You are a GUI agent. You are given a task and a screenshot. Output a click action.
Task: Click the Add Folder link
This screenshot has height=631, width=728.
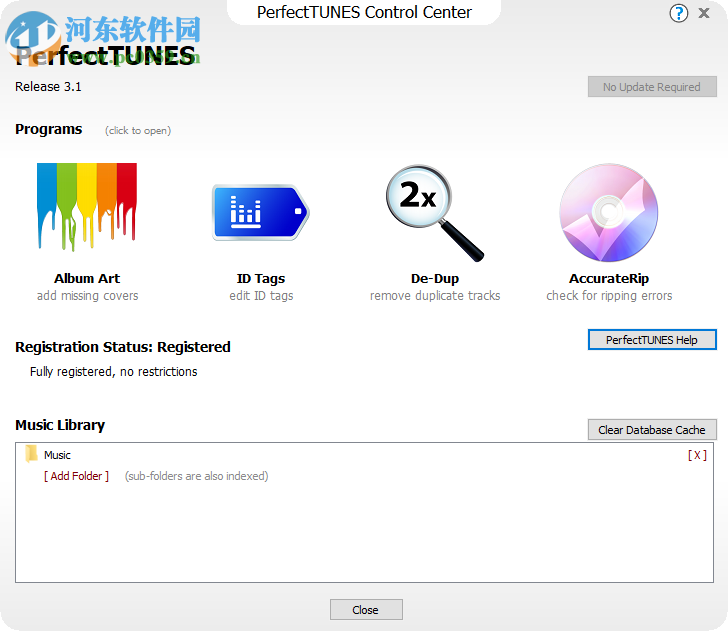(x=76, y=476)
